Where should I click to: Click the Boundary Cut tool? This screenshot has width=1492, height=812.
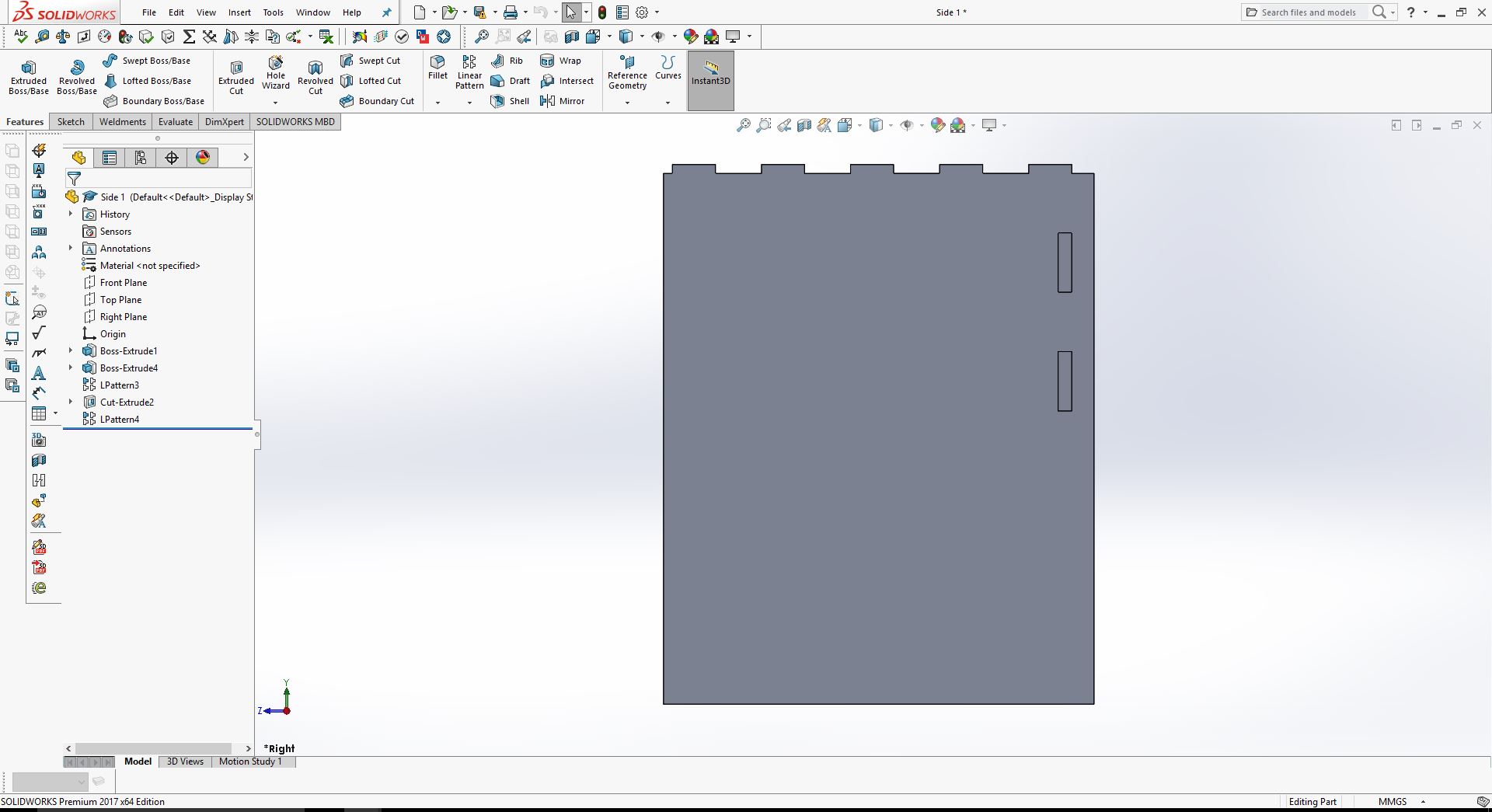point(377,101)
